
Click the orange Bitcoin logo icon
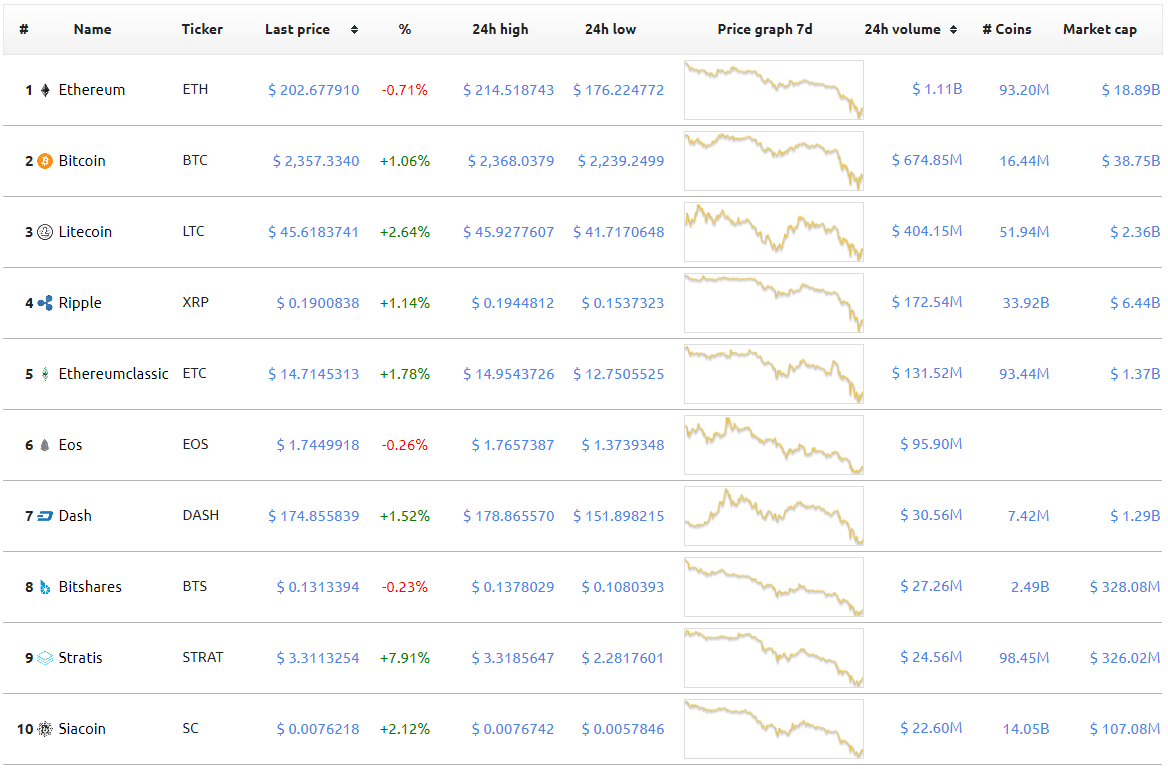[45, 161]
